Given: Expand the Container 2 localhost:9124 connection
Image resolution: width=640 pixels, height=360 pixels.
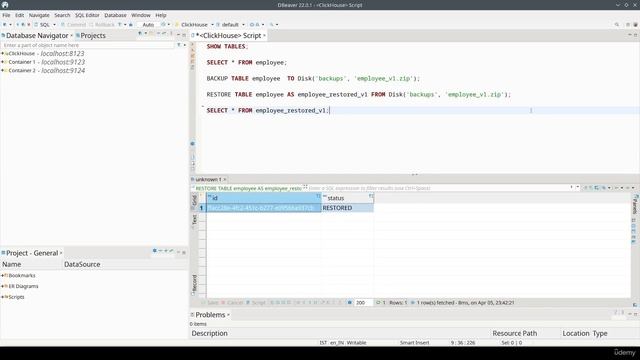Looking at the screenshot, I should [x=2, y=71].
